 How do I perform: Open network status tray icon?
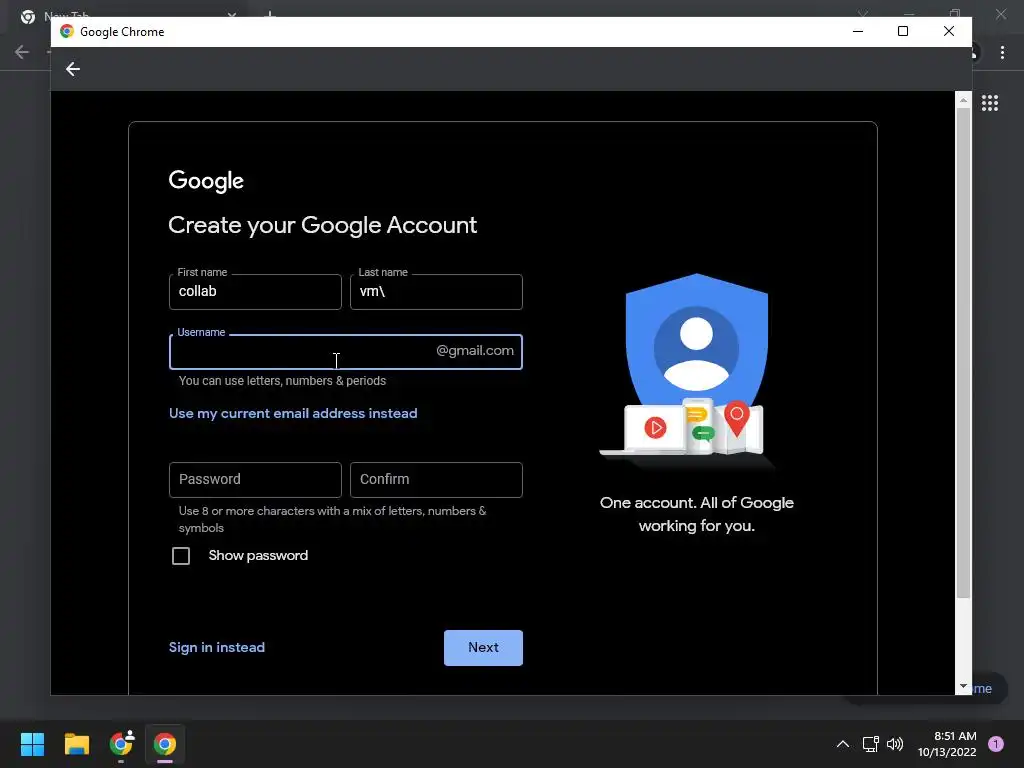(x=870, y=744)
